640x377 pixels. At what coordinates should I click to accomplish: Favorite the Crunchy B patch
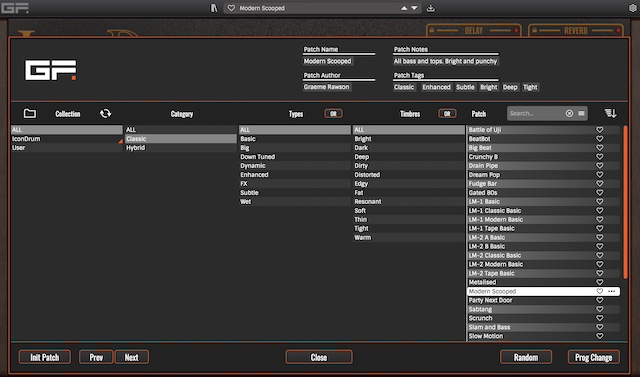pyautogui.click(x=600, y=157)
